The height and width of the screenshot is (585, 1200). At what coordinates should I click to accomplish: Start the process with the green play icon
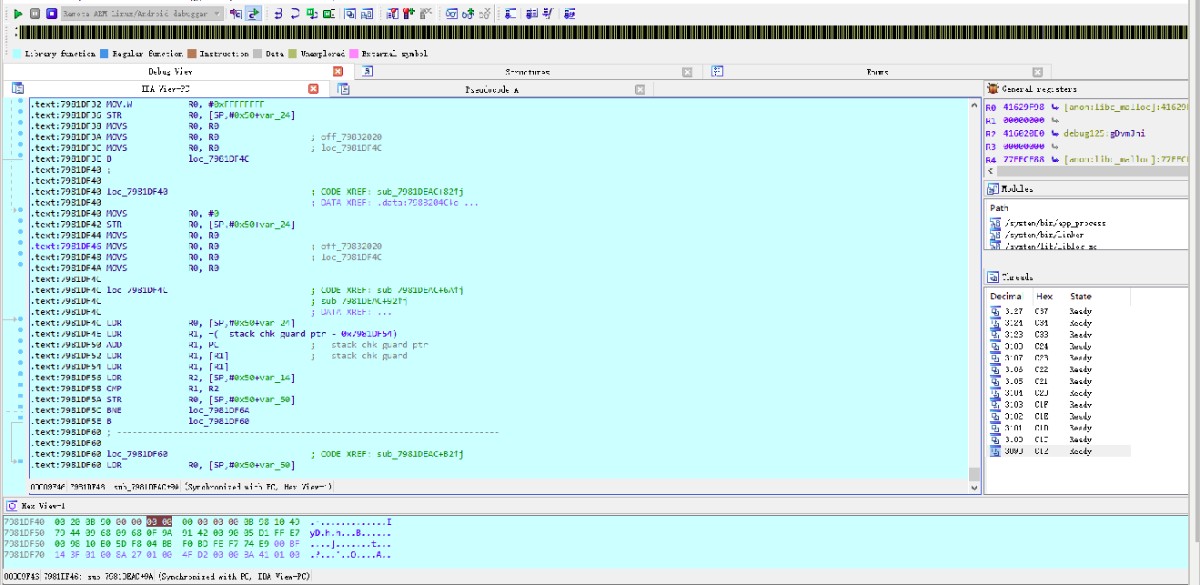click(18, 14)
